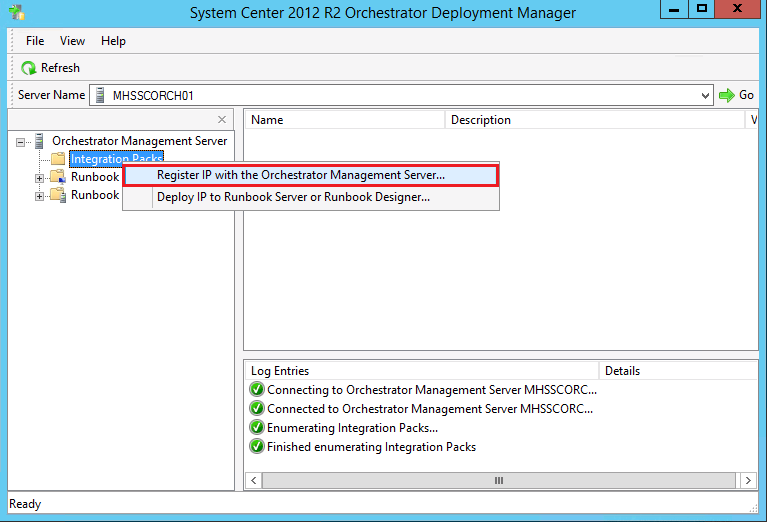Click the log scrollbar right arrow

[748, 480]
